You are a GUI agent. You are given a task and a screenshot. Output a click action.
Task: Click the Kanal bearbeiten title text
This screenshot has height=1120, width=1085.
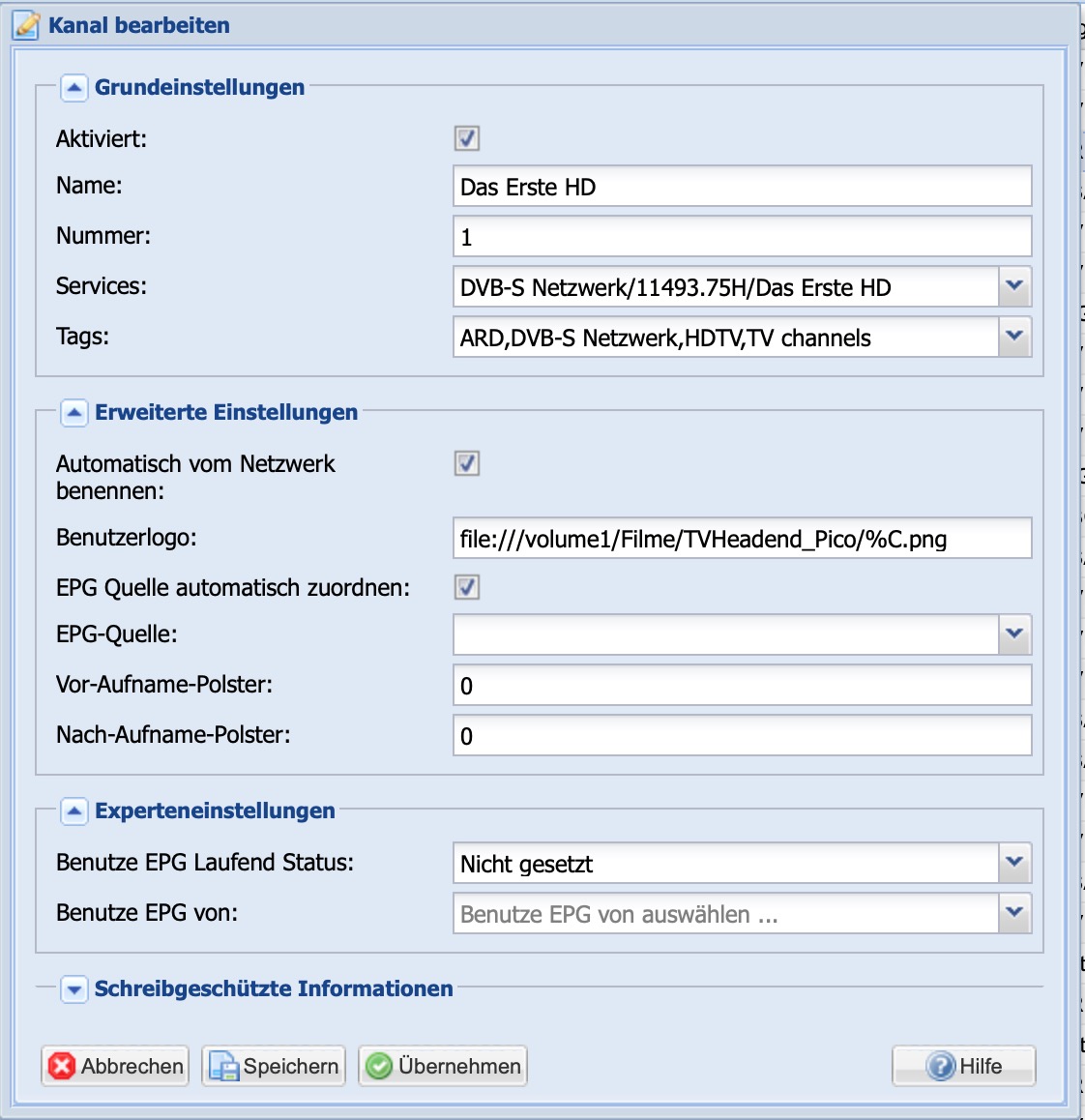tap(139, 26)
